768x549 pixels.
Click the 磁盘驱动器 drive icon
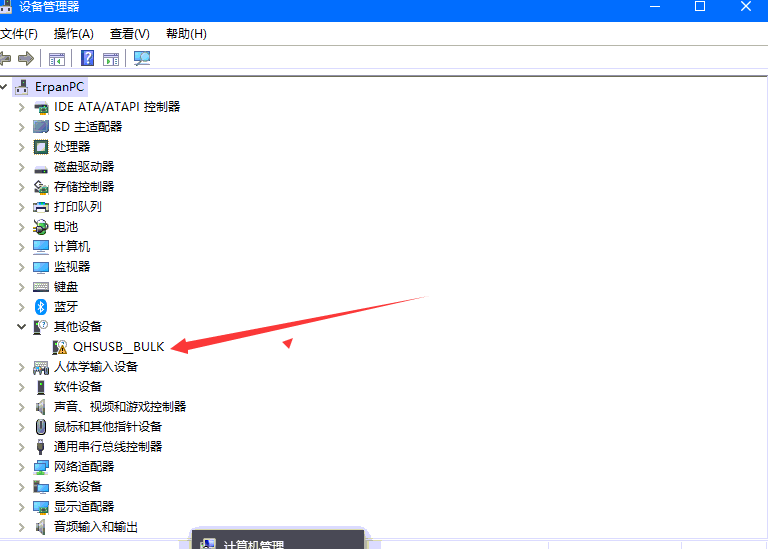pyautogui.click(x=41, y=169)
